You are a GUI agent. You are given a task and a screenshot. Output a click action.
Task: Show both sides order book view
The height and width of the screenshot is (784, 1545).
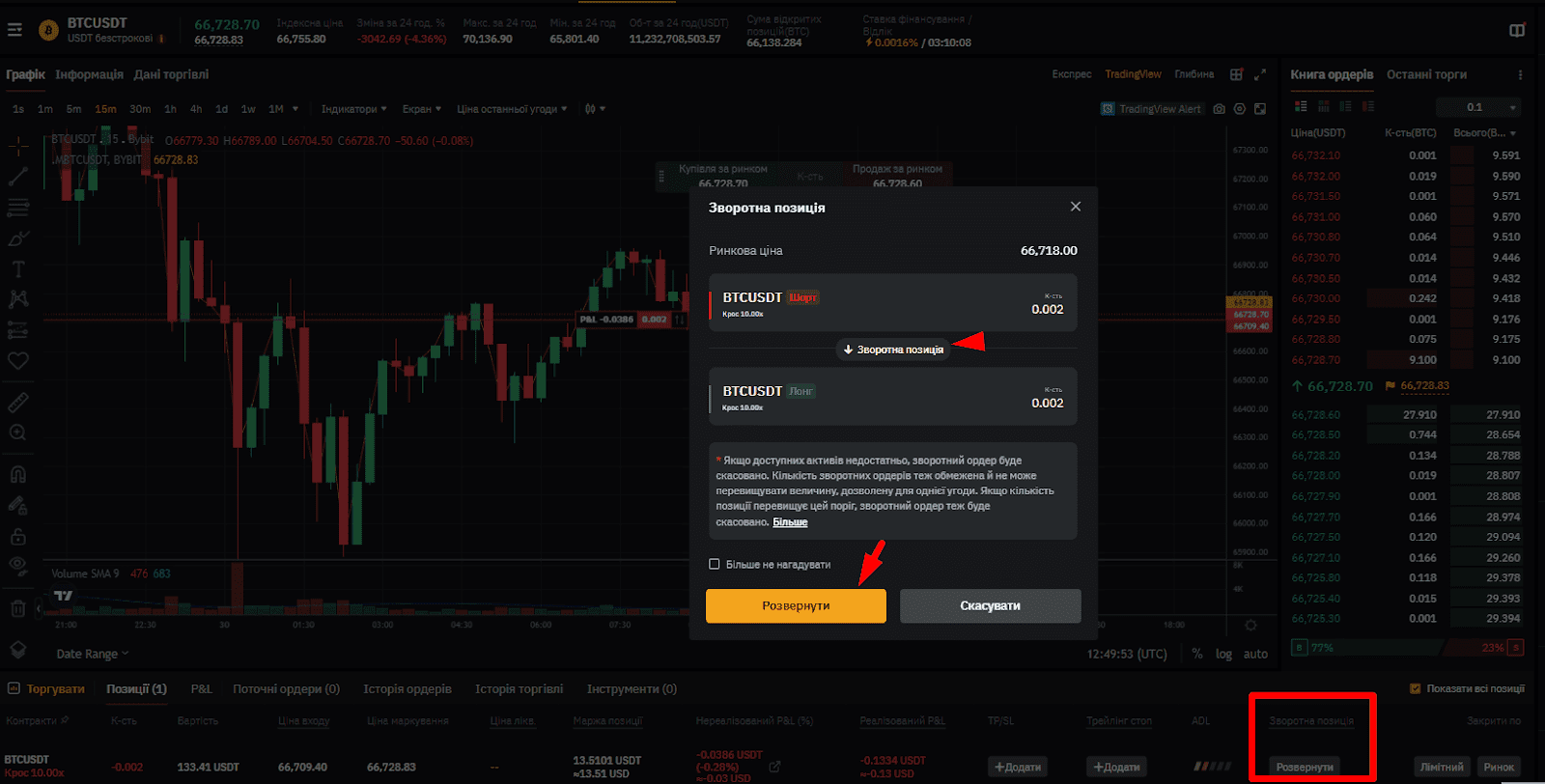point(1301,106)
